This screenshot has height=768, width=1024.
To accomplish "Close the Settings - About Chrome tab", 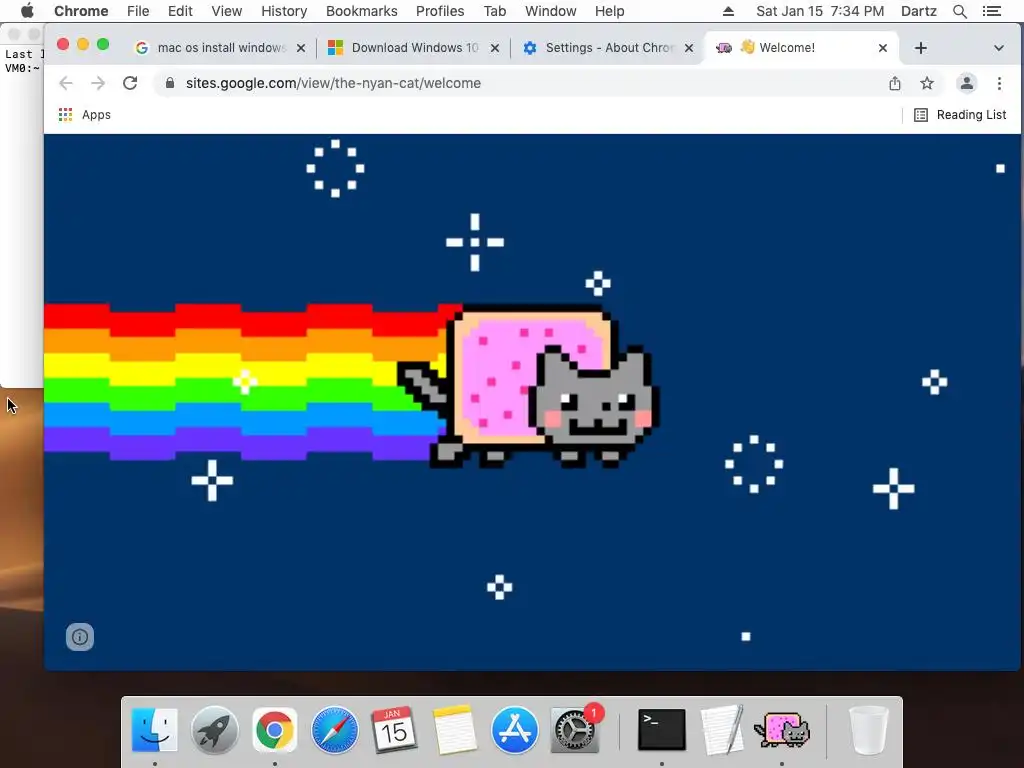I will 689,48.
